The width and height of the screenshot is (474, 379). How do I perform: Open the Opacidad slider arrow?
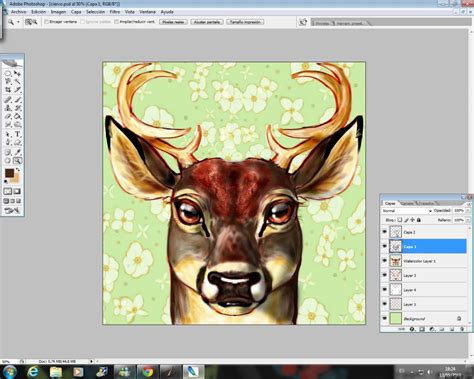click(468, 211)
